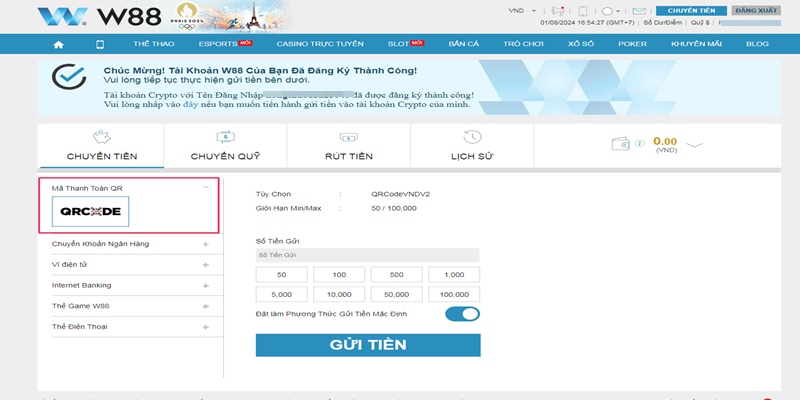Image resolution: width=800 pixels, height=400 pixels.
Task: Collapse the Mã Thanh Toán QR section
Action: (206, 188)
